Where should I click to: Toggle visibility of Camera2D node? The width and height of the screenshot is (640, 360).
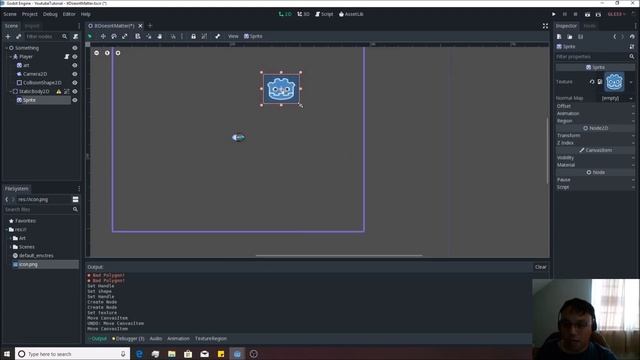75,74
